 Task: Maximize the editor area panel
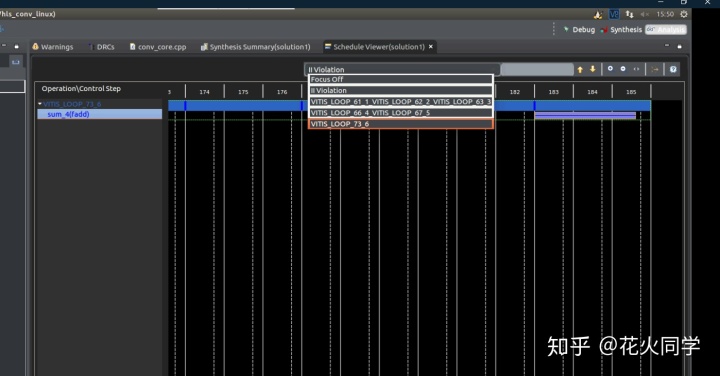tap(680, 46)
